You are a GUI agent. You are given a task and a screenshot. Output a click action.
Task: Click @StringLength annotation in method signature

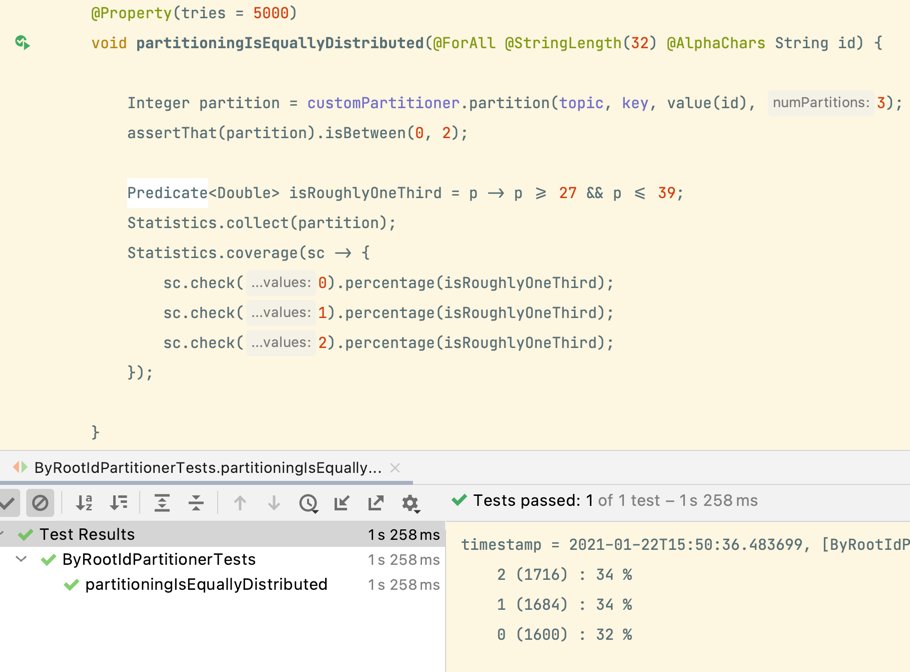[x=563, y=43]
